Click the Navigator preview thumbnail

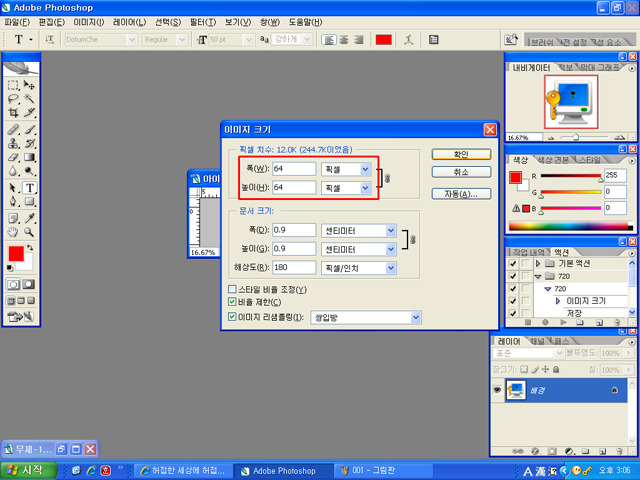tap(571, 102)
